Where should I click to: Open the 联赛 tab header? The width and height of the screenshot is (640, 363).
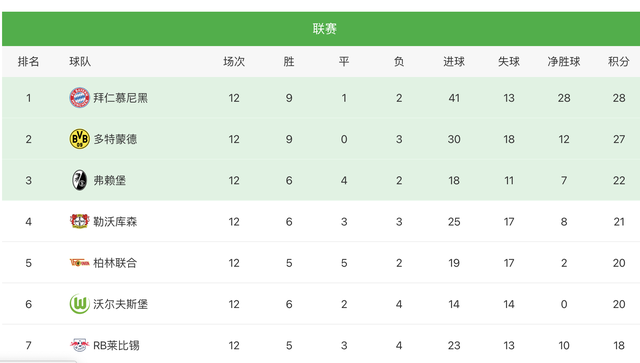(324, 29)
